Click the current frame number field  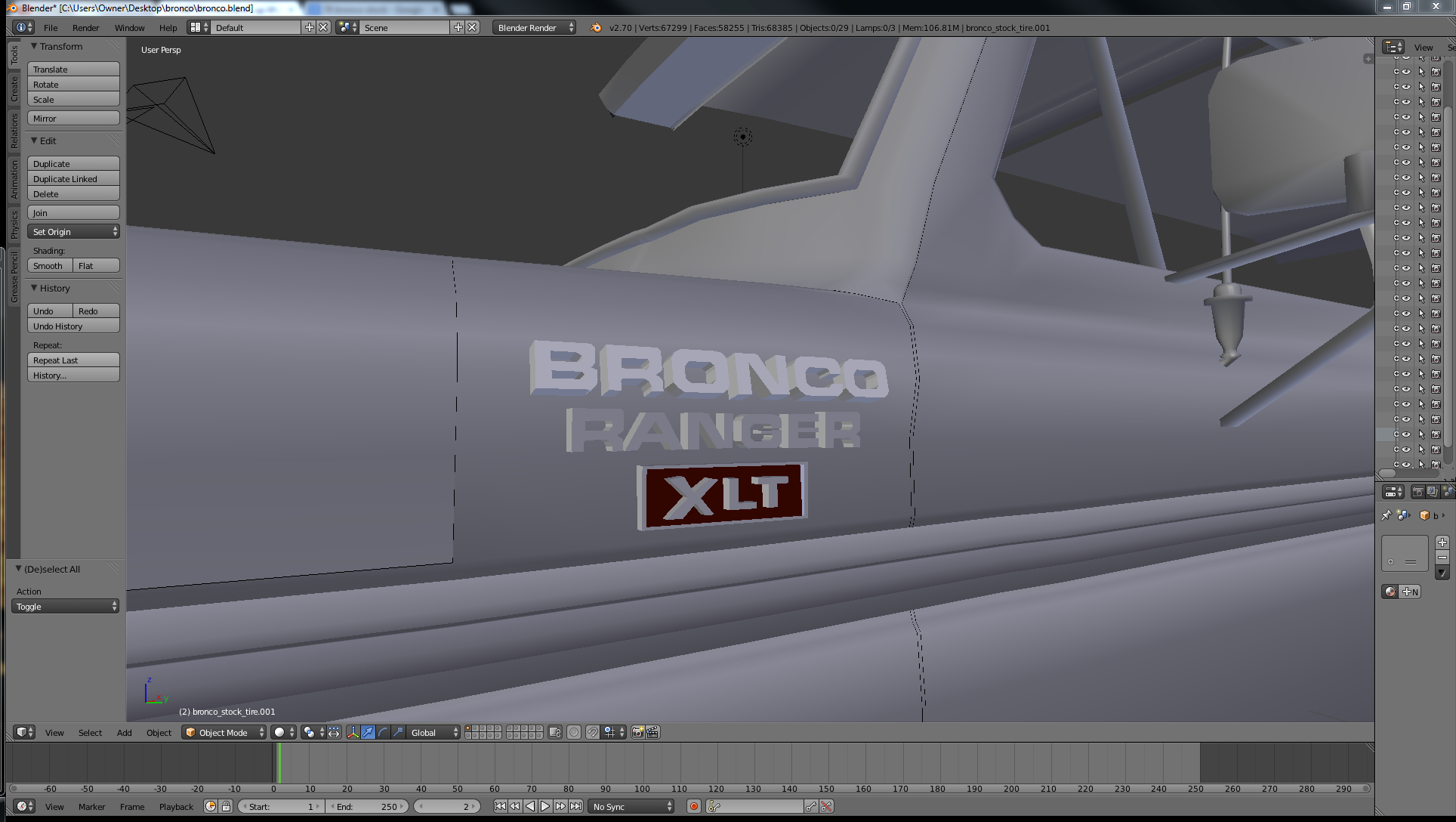tap(447, 807)
